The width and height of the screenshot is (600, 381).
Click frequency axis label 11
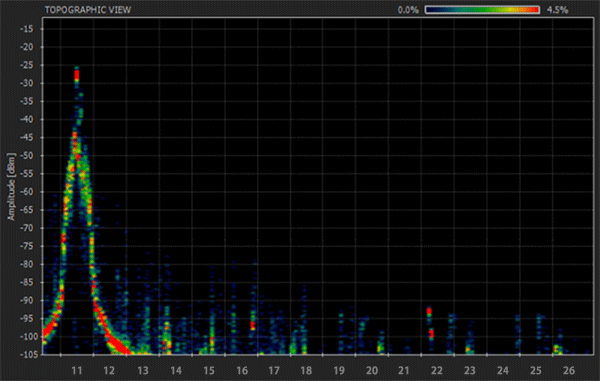coord(77,370)
